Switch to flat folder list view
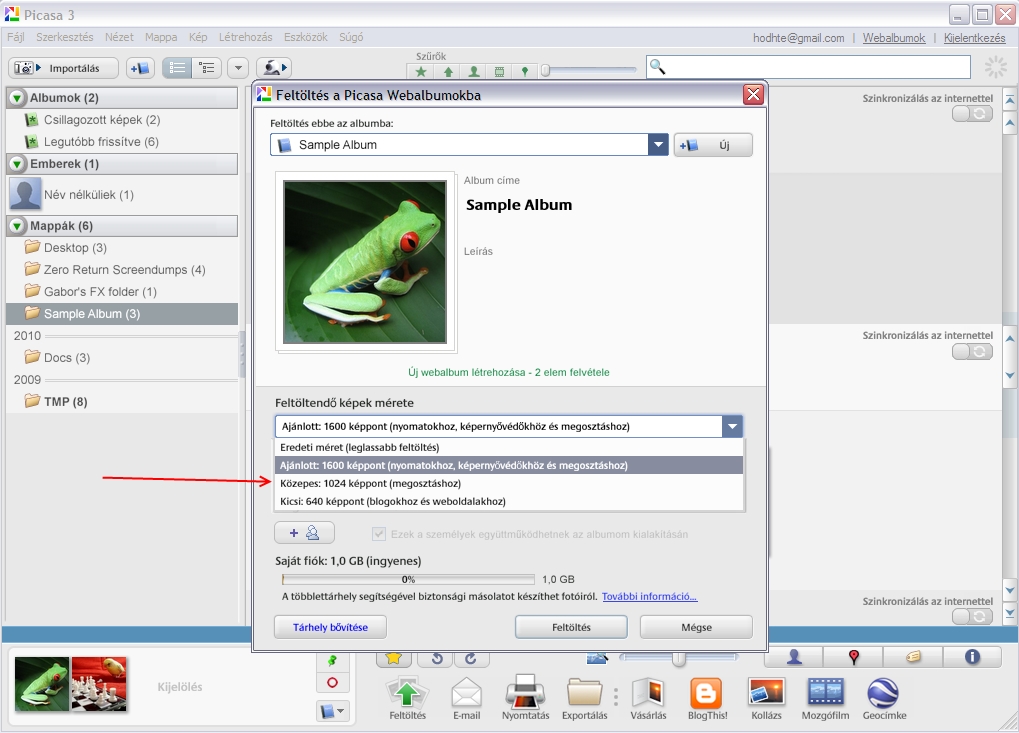The height and width of the screenshot is (733, 1019). click(177, 68)
